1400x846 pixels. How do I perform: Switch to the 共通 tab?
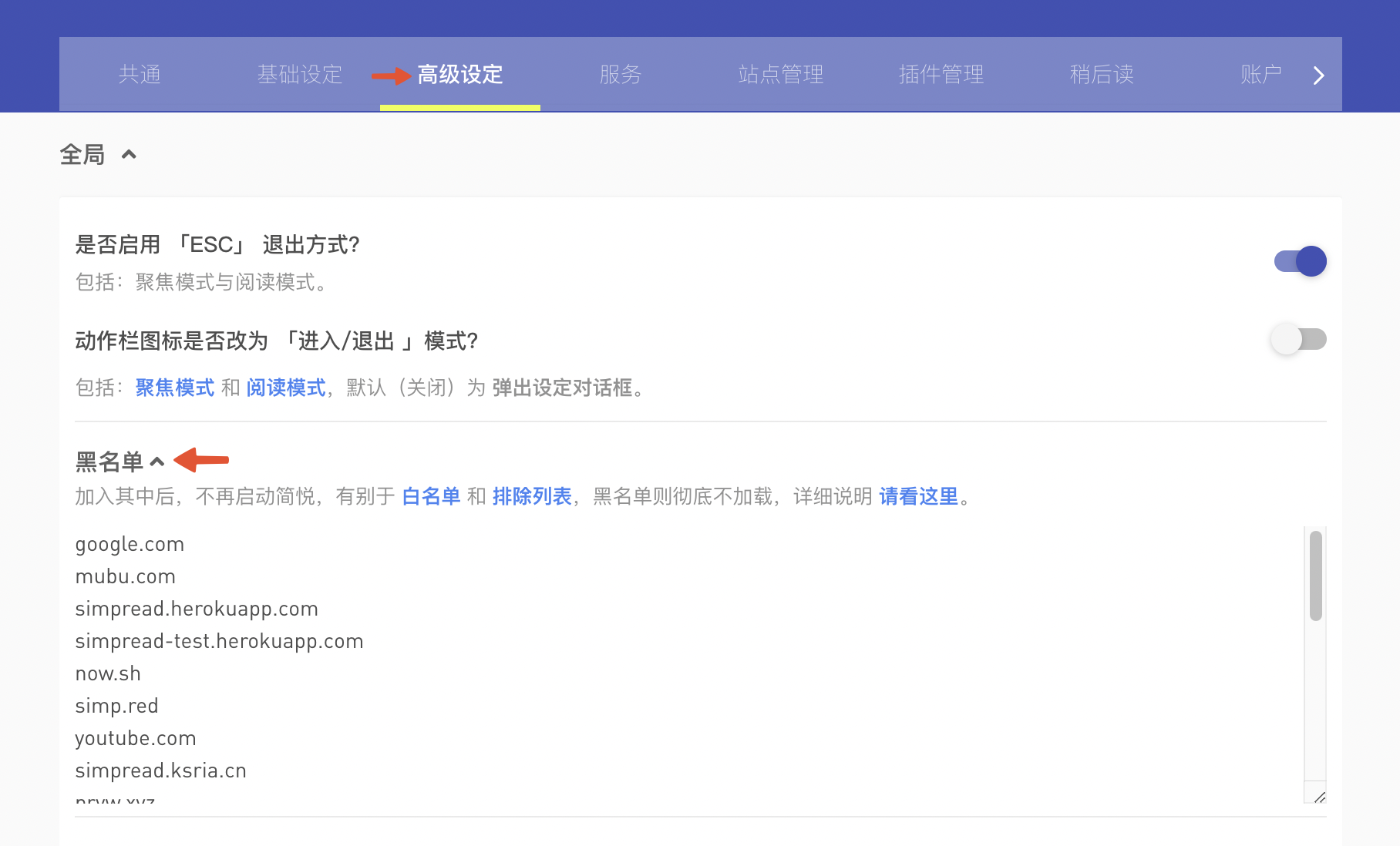coord(140,75)
